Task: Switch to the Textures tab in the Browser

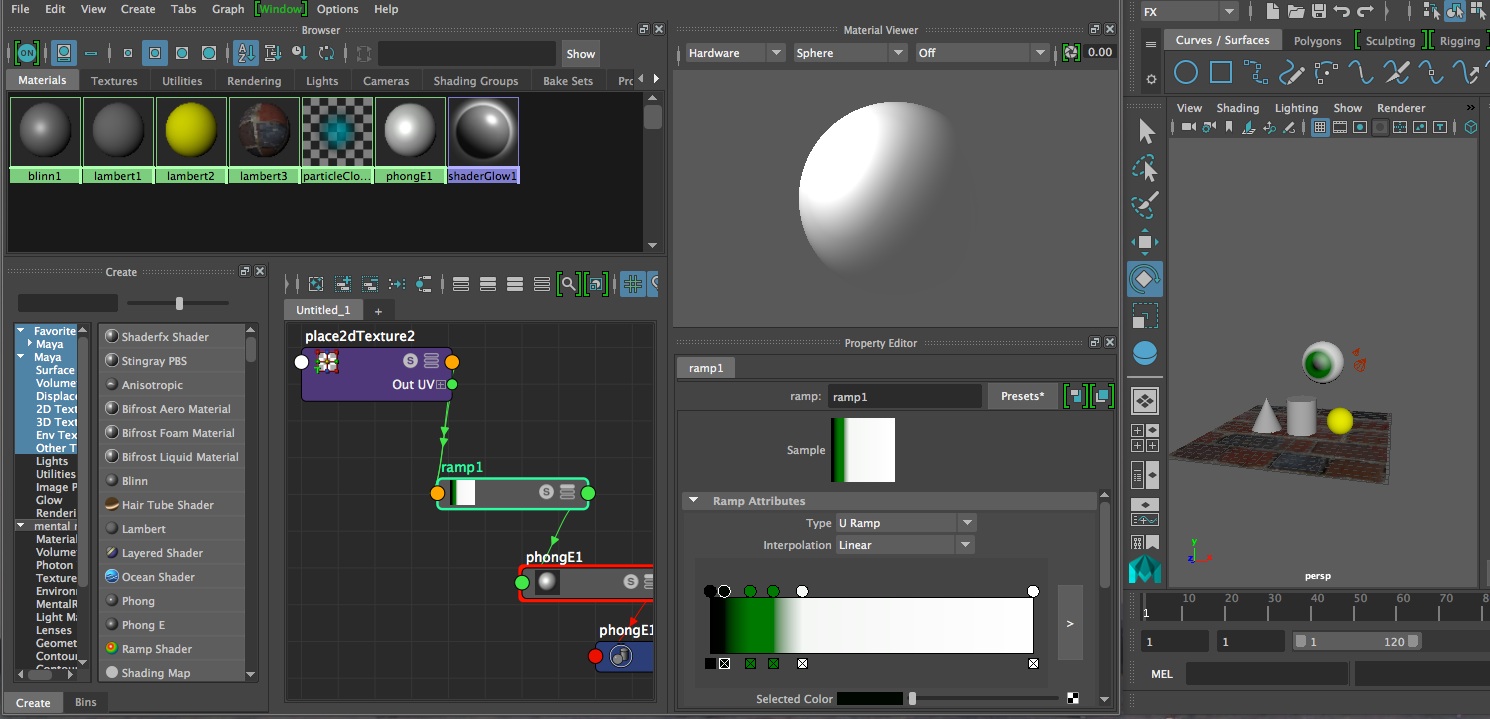Action: pyautogui.click(x=114, y=80)
